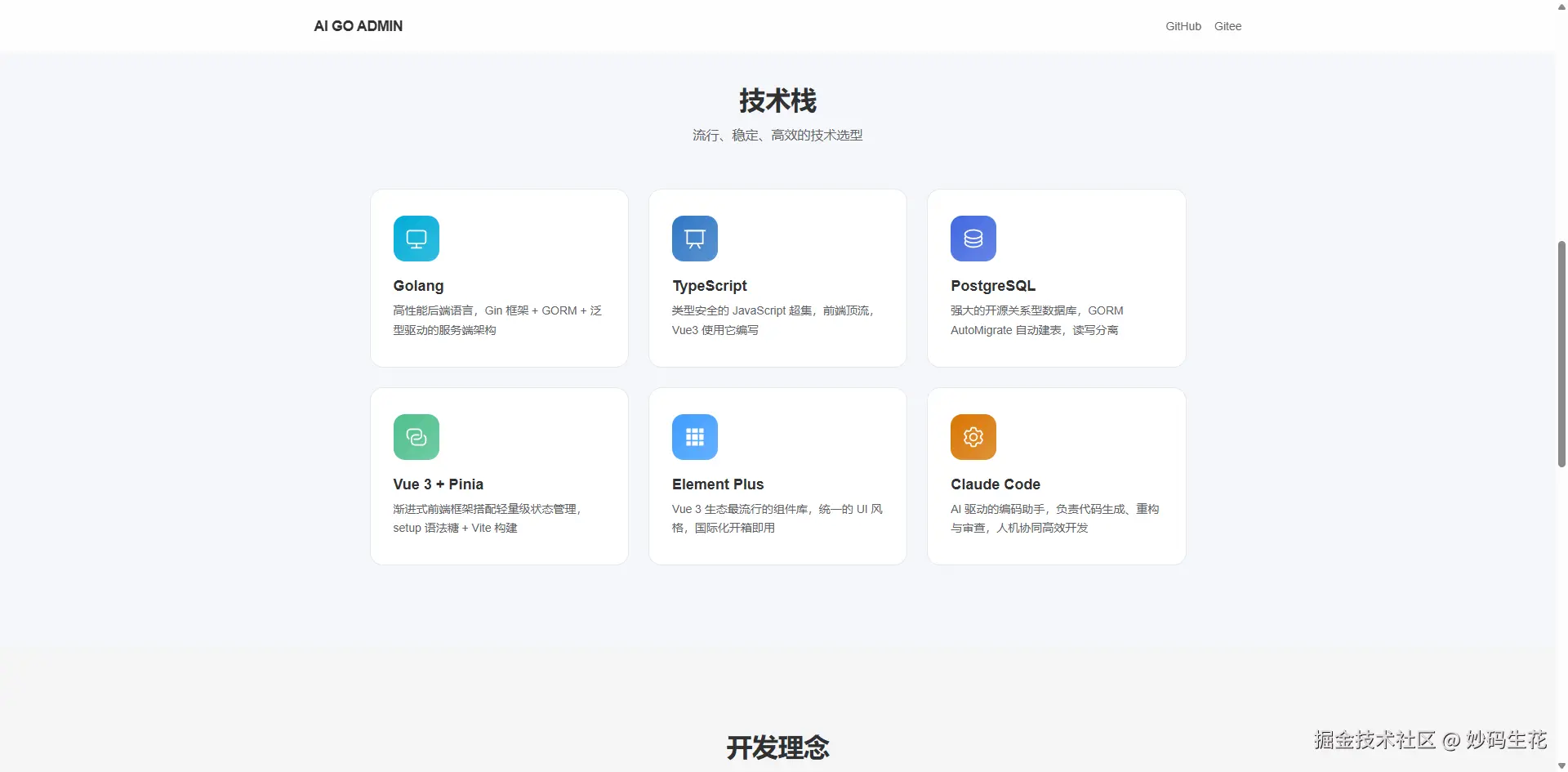Image resolution: width=1568 pixels, height=772 pixels.
Task: Click the PostgreSQL database icon
Action: 973,239
